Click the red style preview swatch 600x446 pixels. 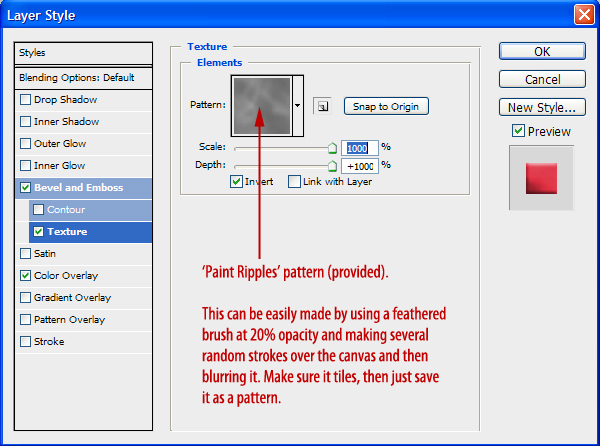click(541, 177)
